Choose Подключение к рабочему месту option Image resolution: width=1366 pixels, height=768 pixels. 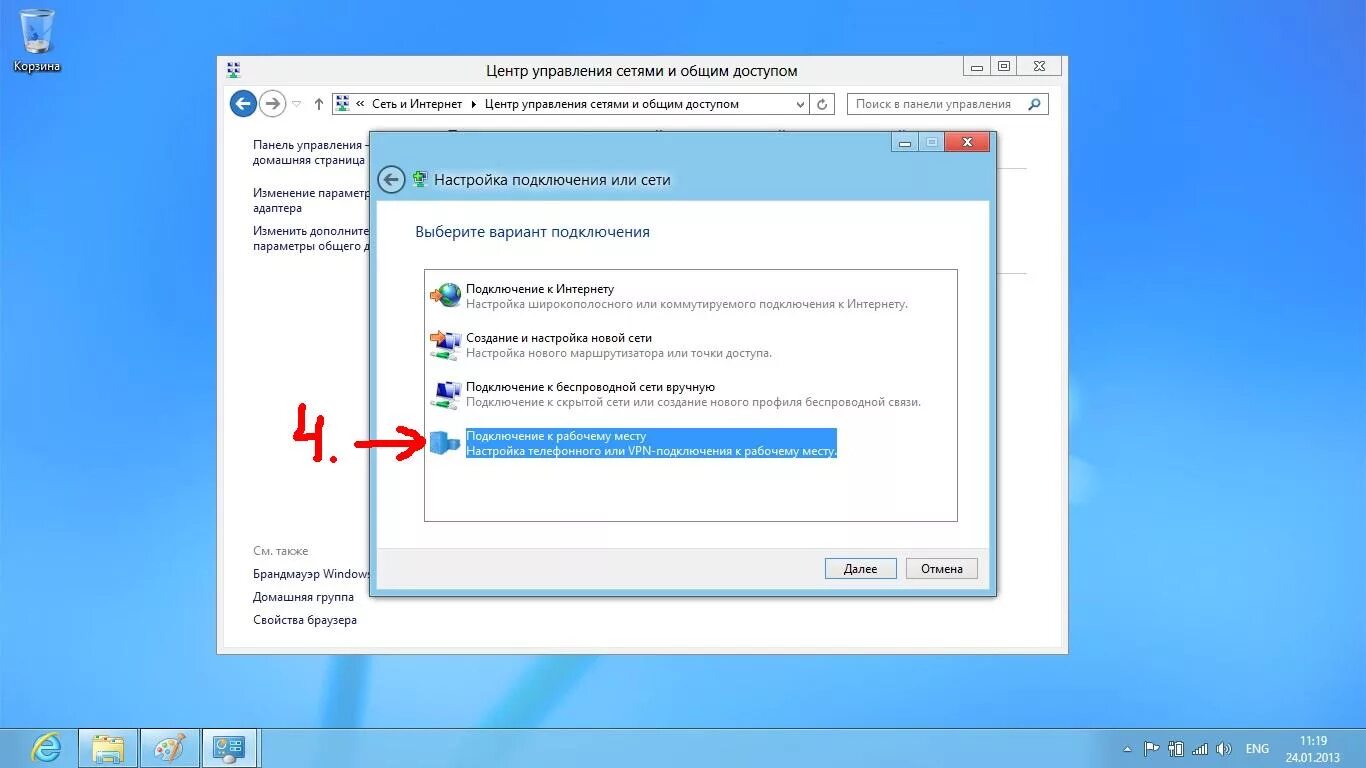pos(556,436)
